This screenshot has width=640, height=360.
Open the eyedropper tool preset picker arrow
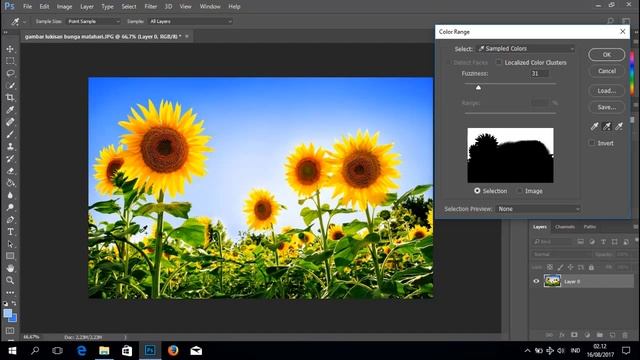24,22
